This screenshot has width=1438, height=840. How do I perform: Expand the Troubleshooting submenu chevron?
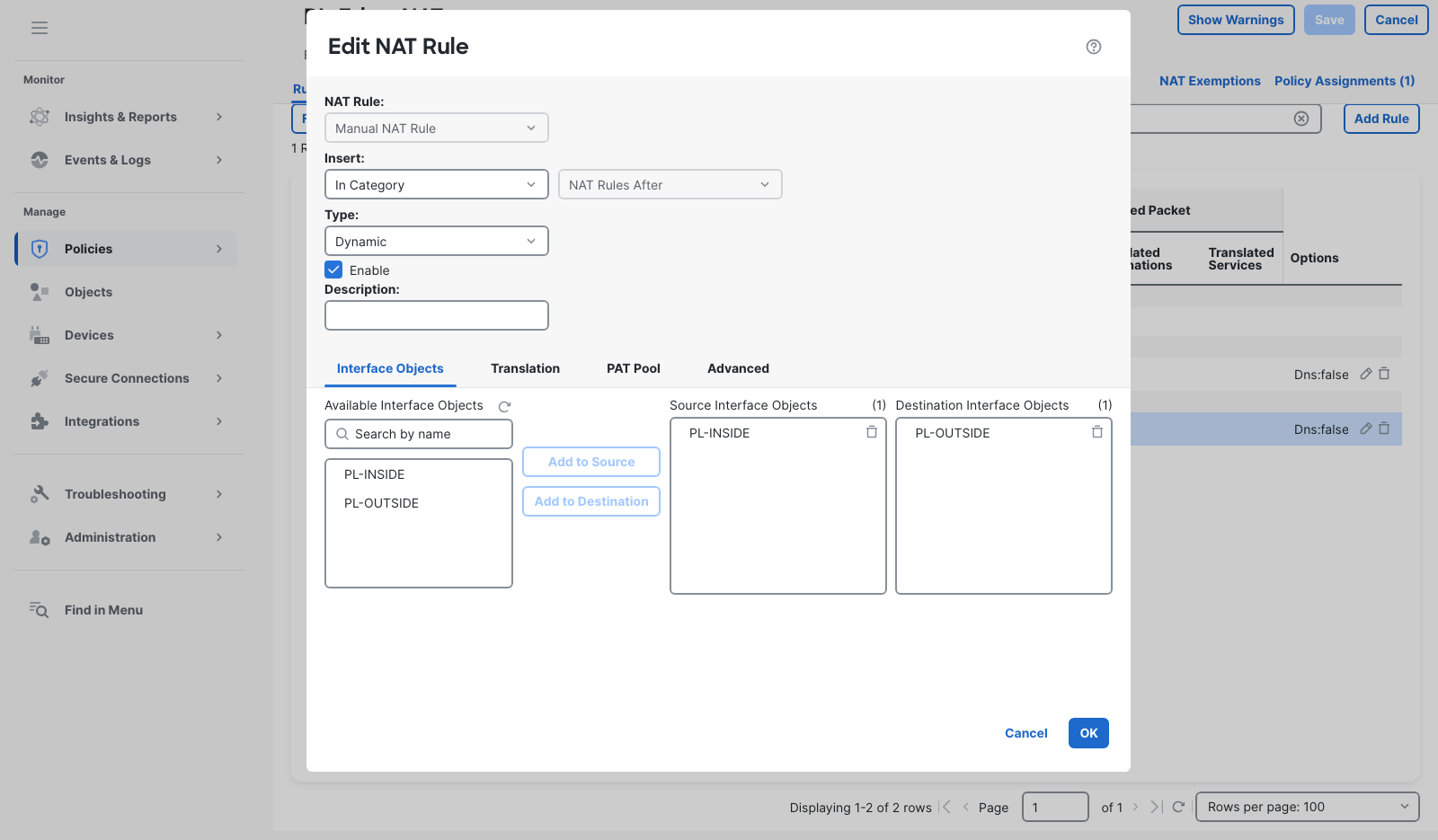tap(219, 494)
